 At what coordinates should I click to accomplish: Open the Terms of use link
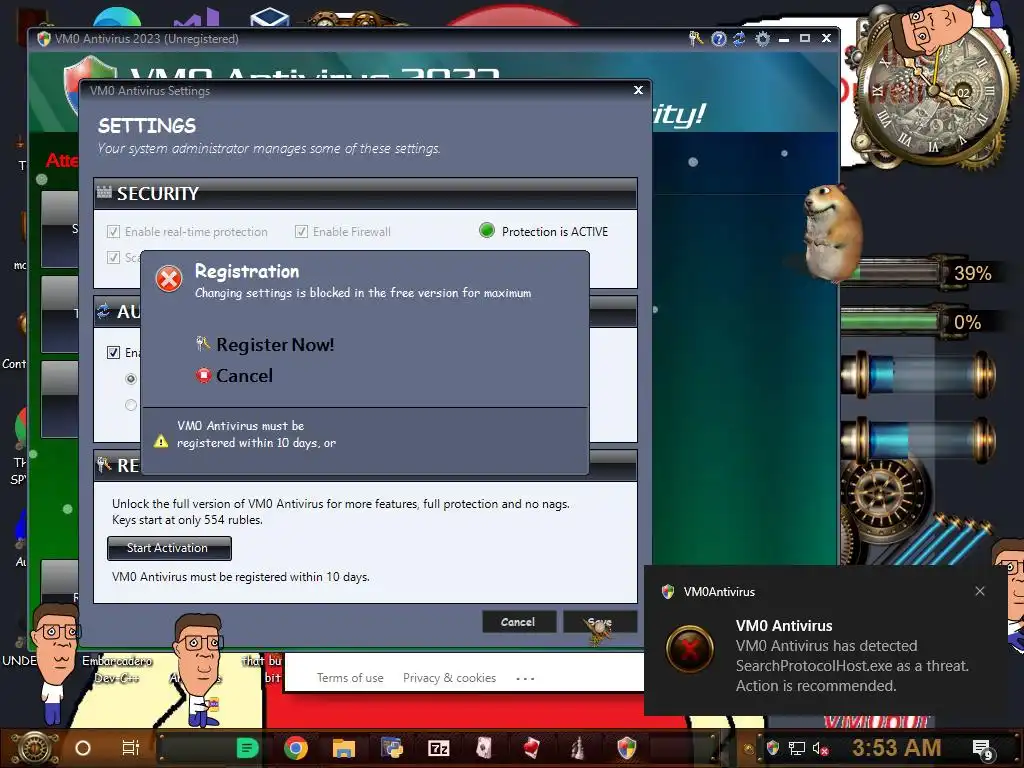350,678
